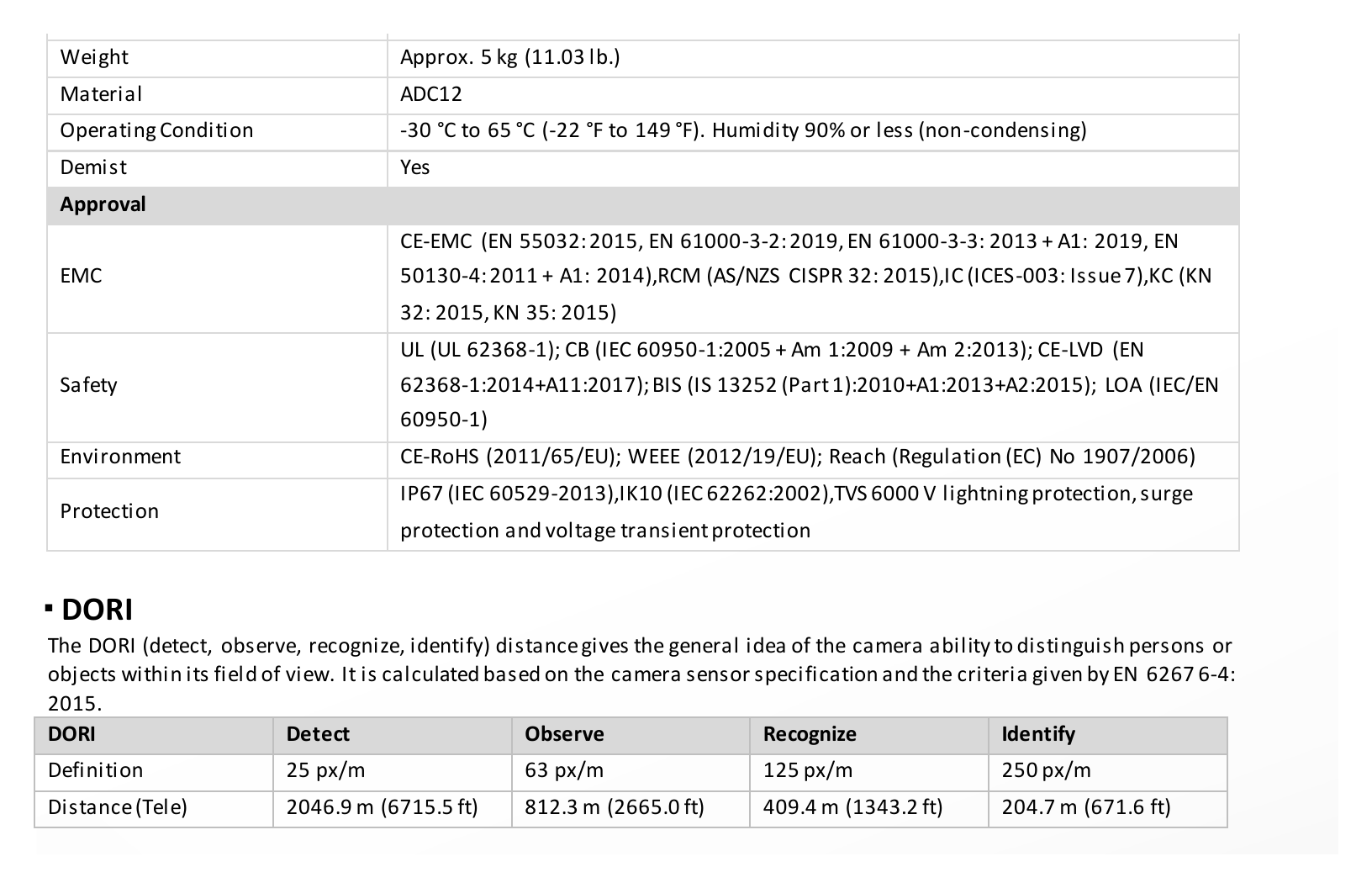Select the Recognize column header
The height and width of the screenshot is (888, 1372).
(x=810, y=734)
